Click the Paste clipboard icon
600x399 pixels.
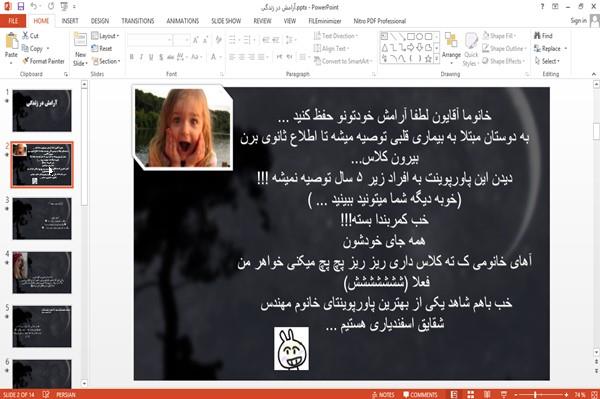point(11,41)
